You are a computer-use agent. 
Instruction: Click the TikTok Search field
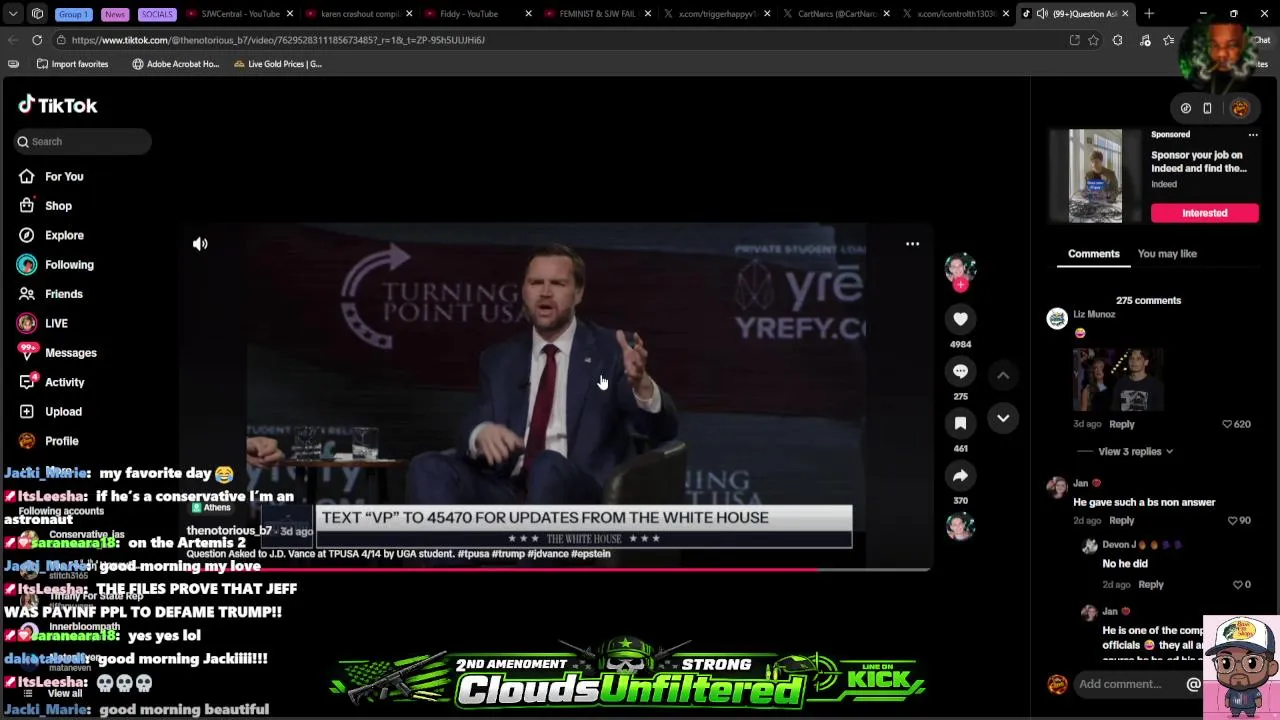pos(82,142)
